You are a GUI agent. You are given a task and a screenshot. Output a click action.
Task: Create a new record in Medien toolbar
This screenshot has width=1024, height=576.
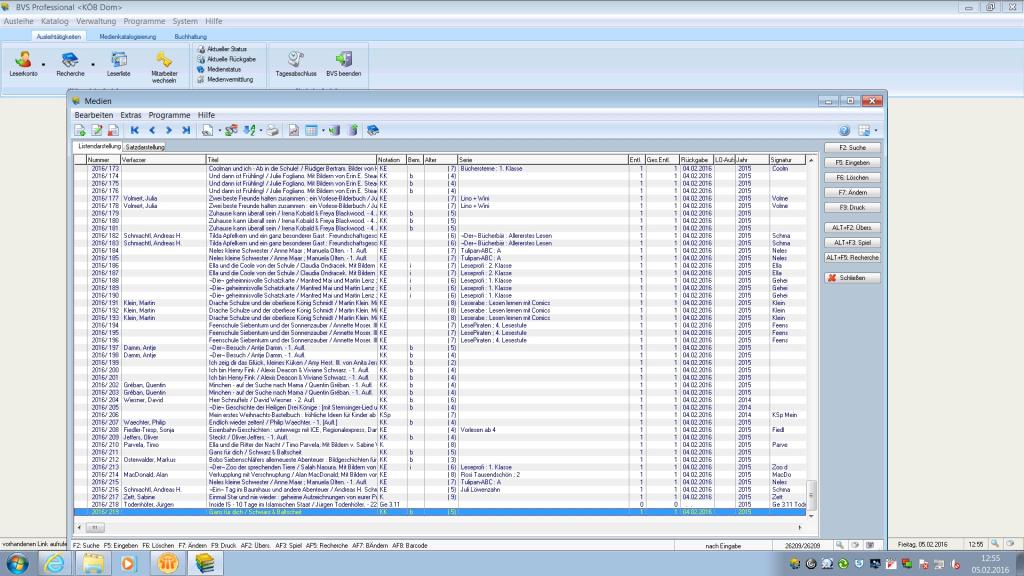click(x=80, y=131)
